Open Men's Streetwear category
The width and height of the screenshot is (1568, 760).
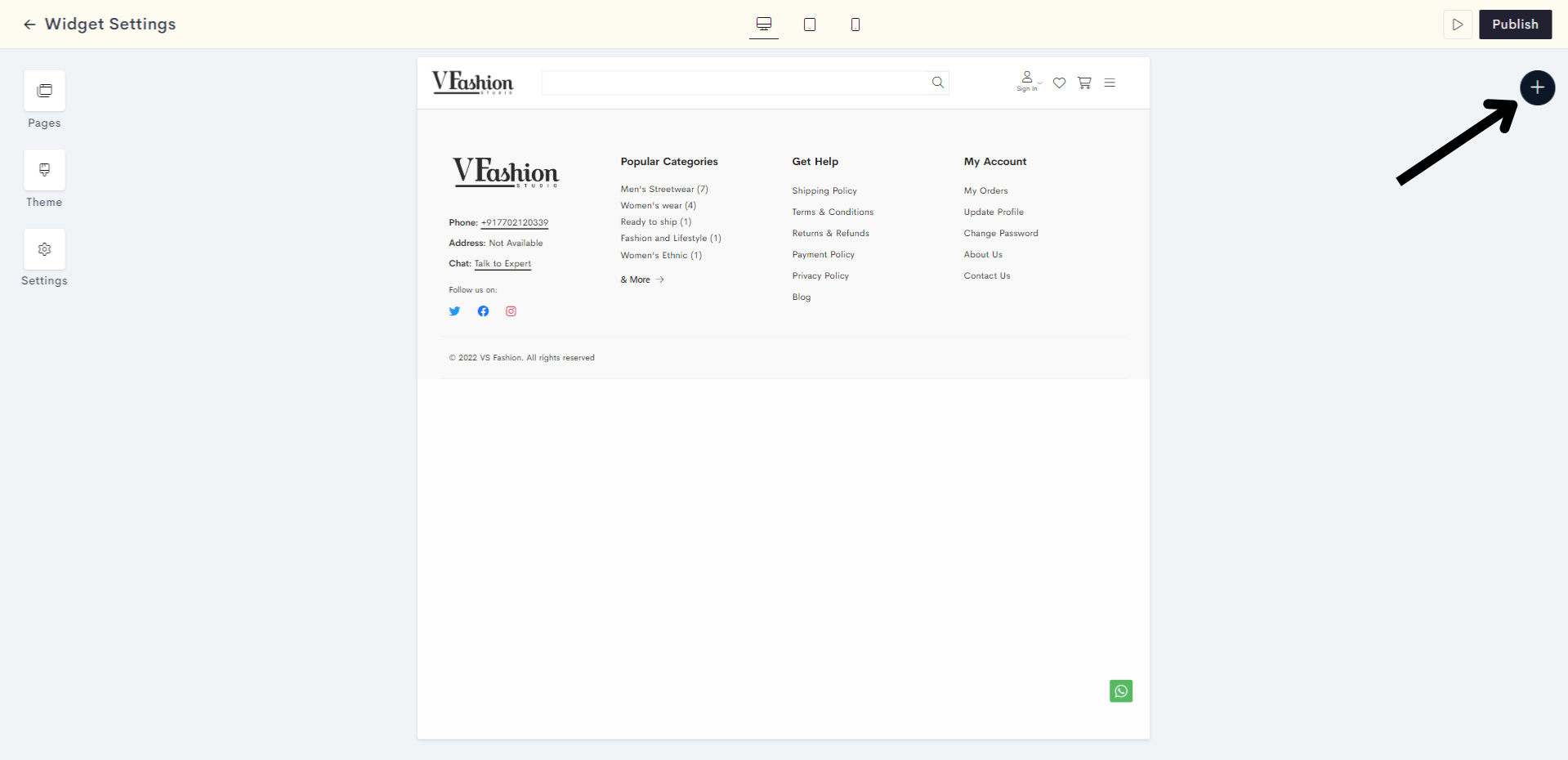pyautogui.click(x=664, y=189)
